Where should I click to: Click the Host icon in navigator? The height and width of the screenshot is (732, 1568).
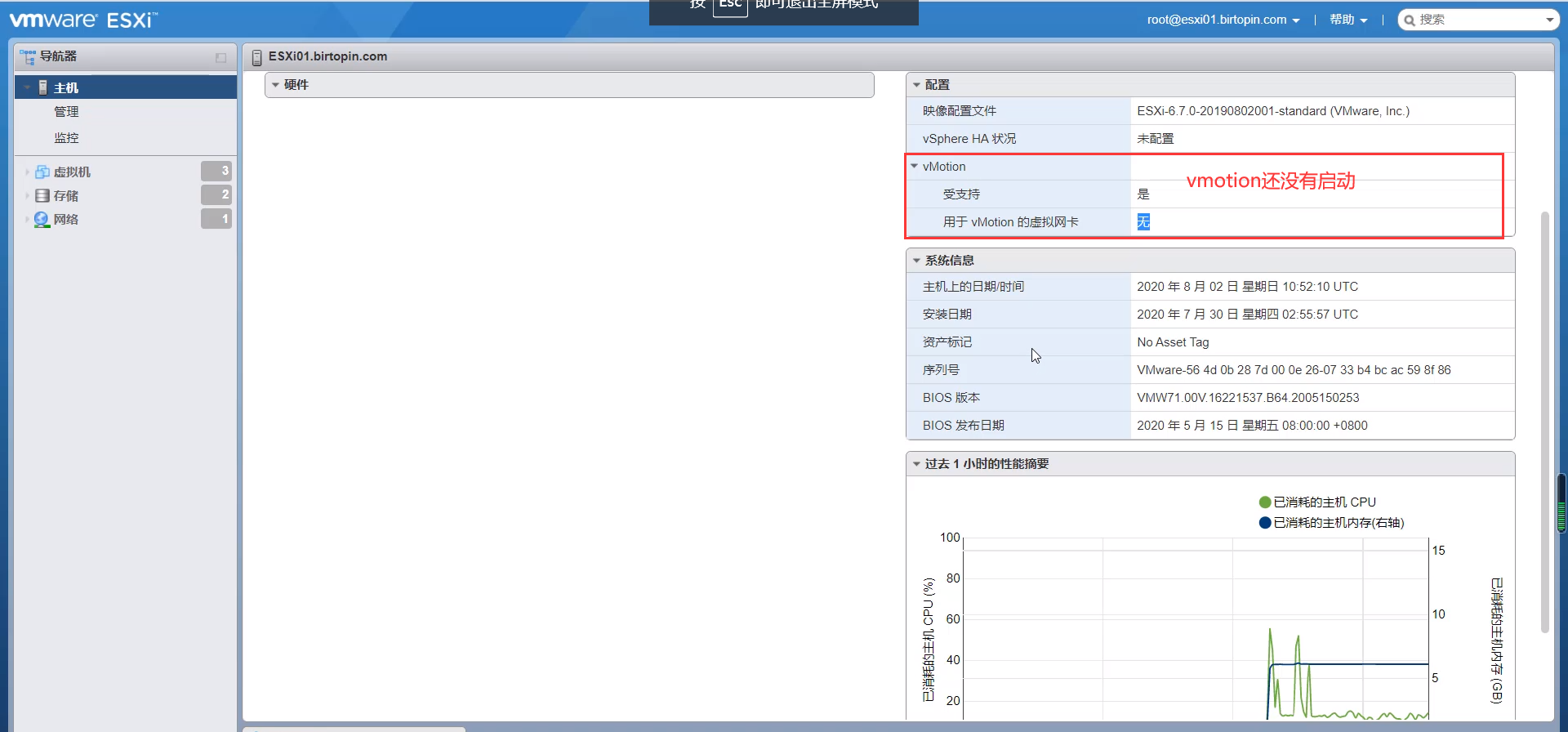click(x=43, y=87)
